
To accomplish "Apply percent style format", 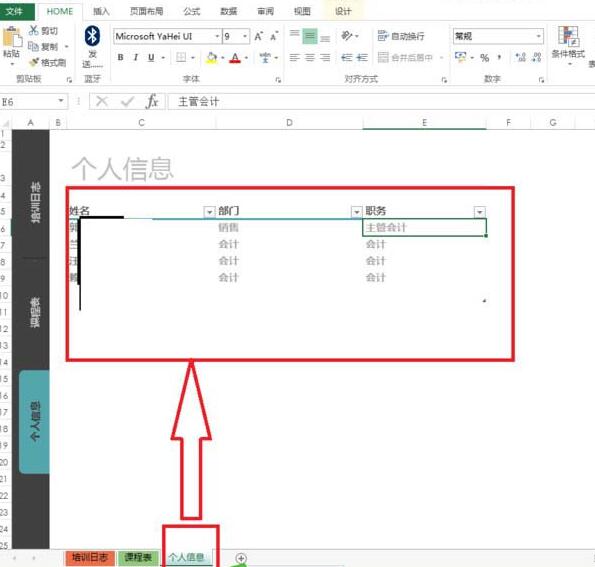I will click(484, 58).
